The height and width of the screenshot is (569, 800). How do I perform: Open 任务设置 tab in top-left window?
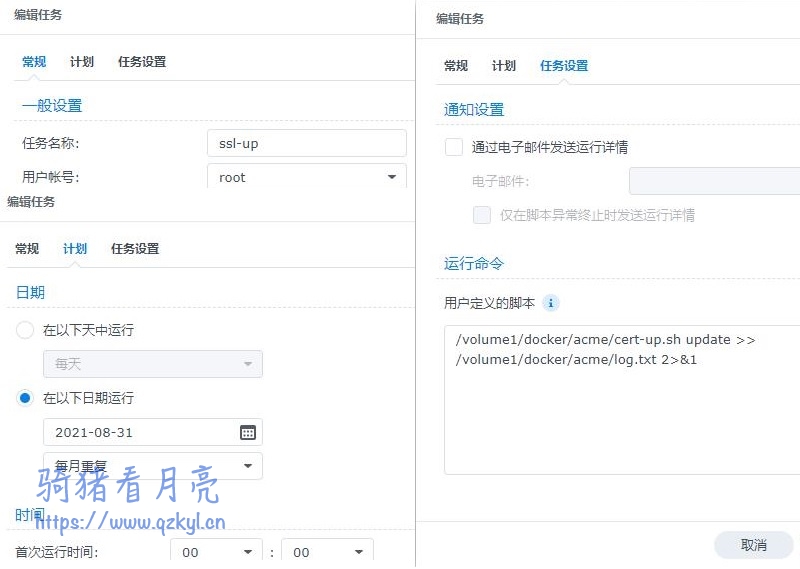click(x=142, y=62)
